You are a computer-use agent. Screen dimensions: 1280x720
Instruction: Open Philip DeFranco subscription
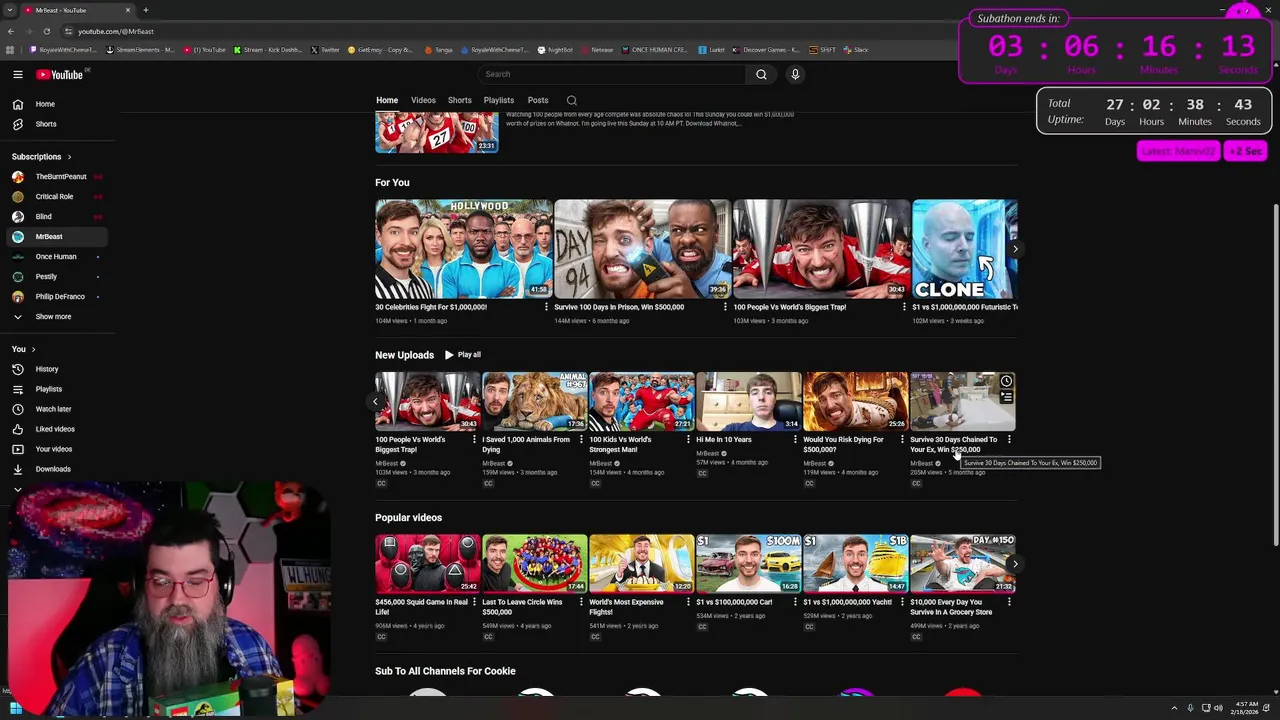59,297
